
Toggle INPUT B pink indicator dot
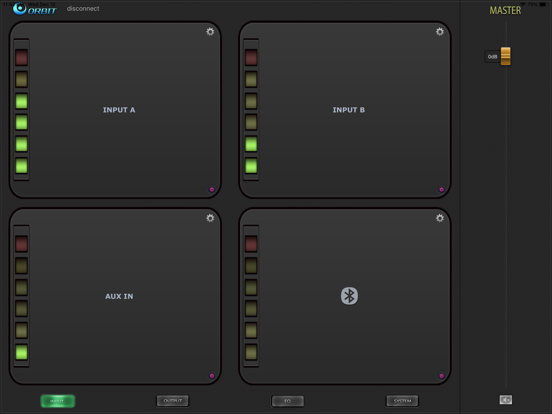441,189
